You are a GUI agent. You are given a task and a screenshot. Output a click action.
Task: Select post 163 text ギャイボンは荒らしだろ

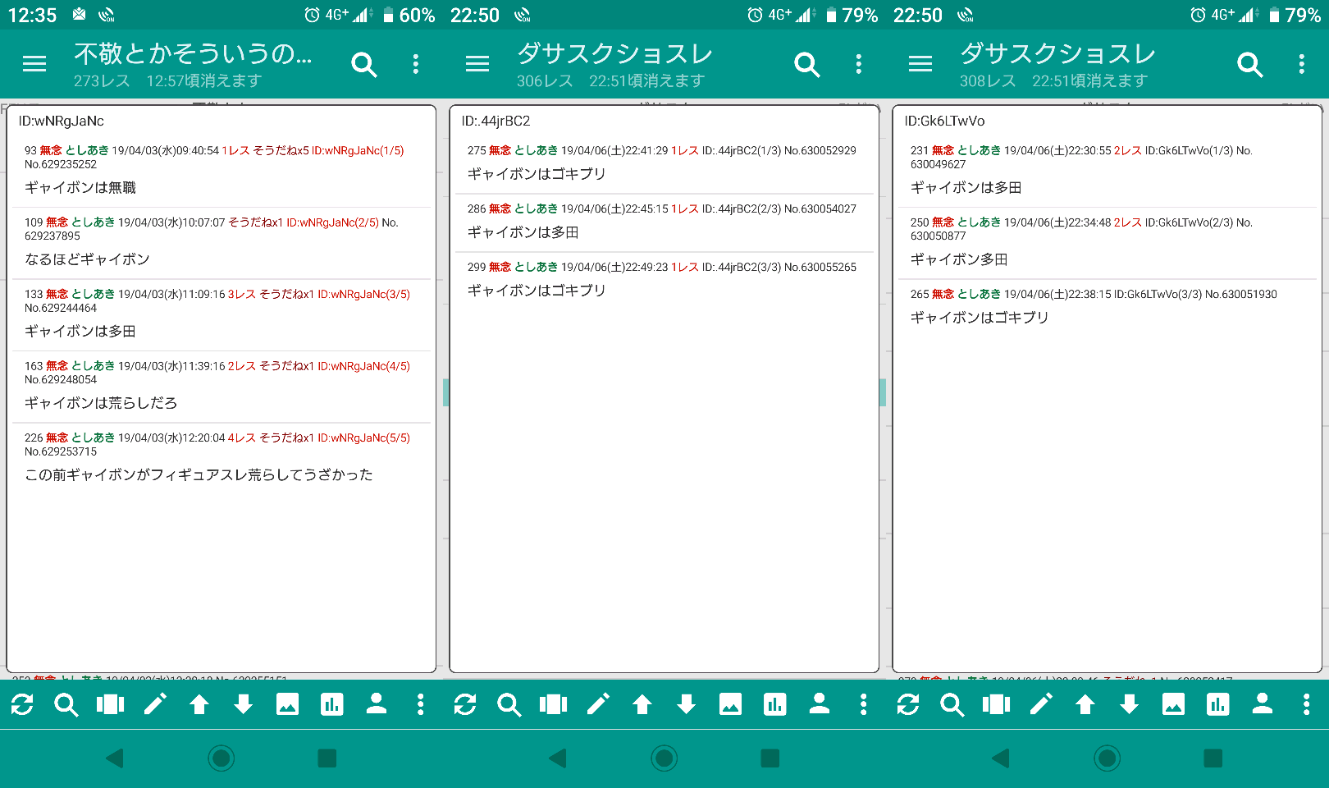(101, 403)
